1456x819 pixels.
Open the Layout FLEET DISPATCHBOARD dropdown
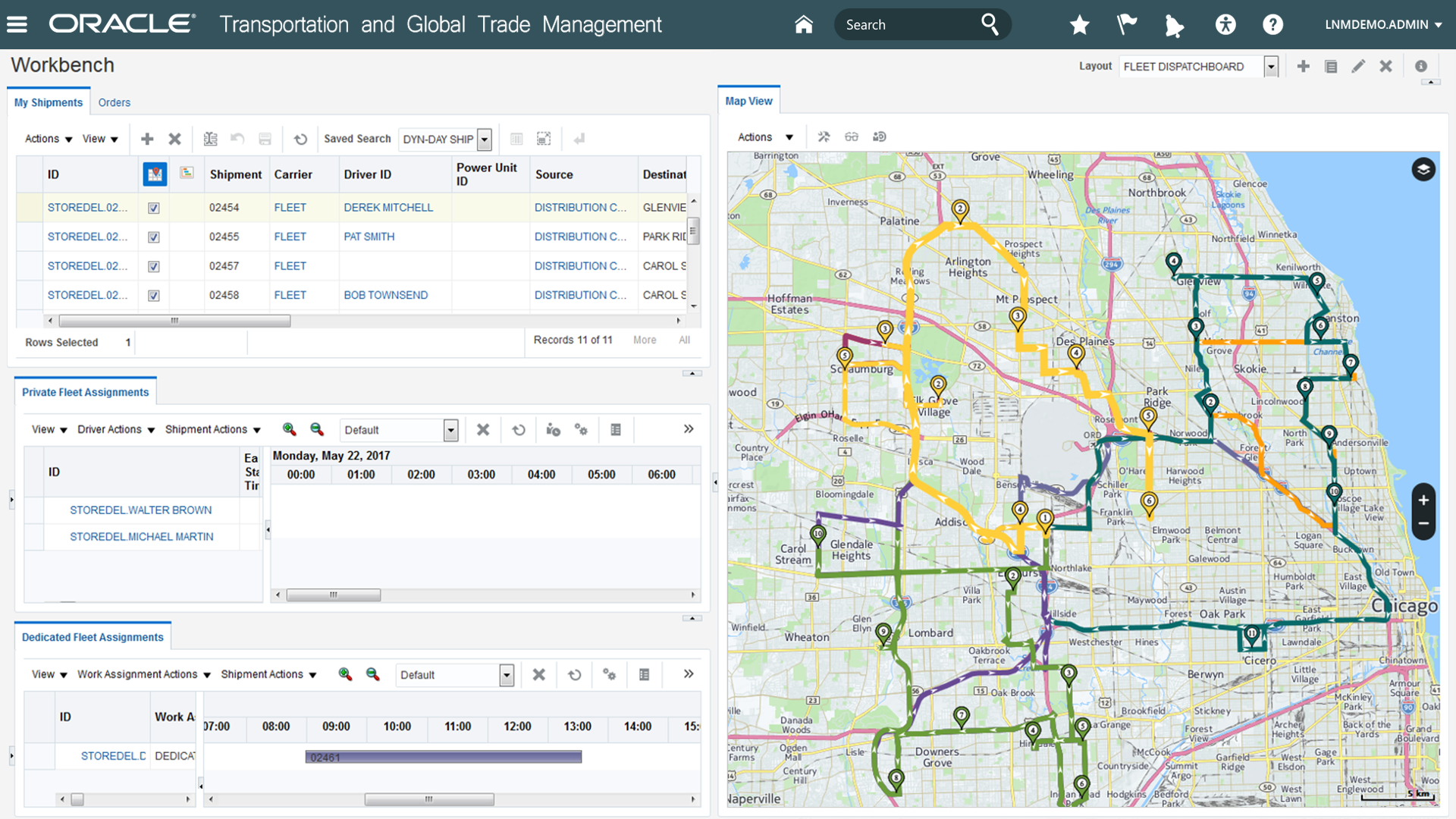[x=1269, y=66]
